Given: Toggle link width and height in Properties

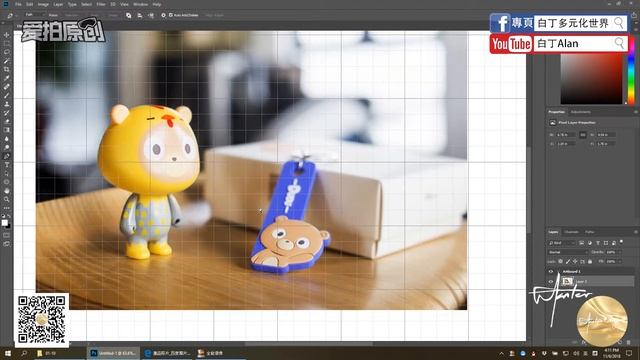Looking at the screenshot, I should click(583, 135).
